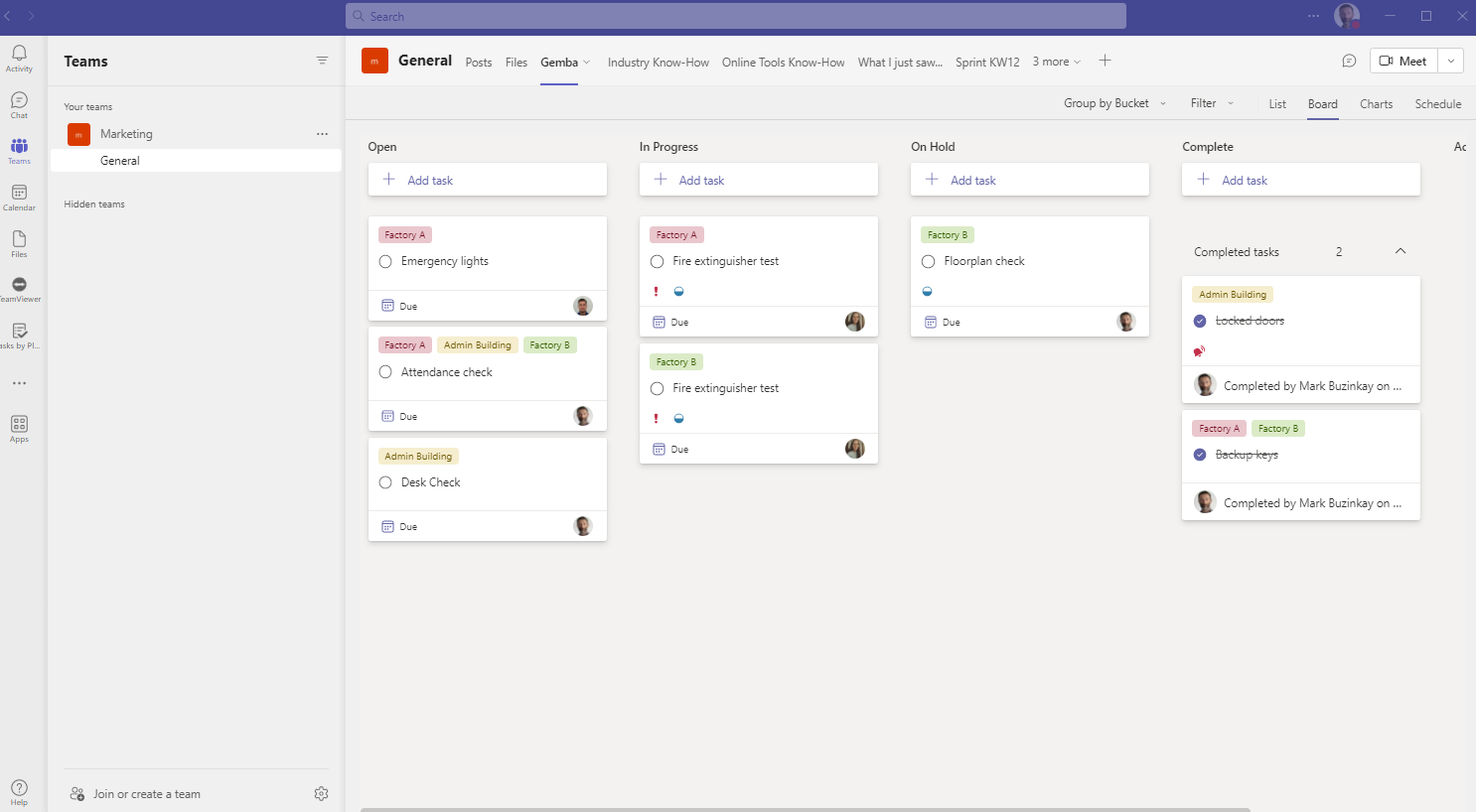Click the Factory A label on Emergency lights
This screenshot has height=812, width=1476.
(x=405, y=235)
